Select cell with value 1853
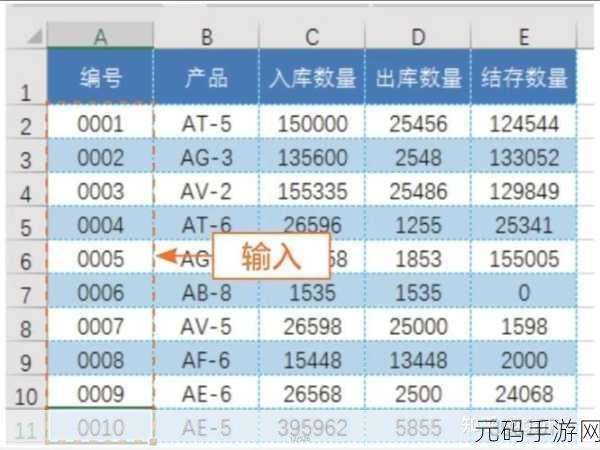 pyautogui.click(x=418, y=257)
